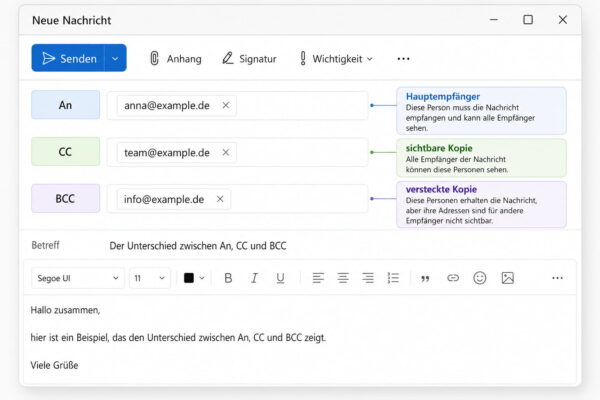
Task: Expand the font color picker chevron
Action: 202,278
